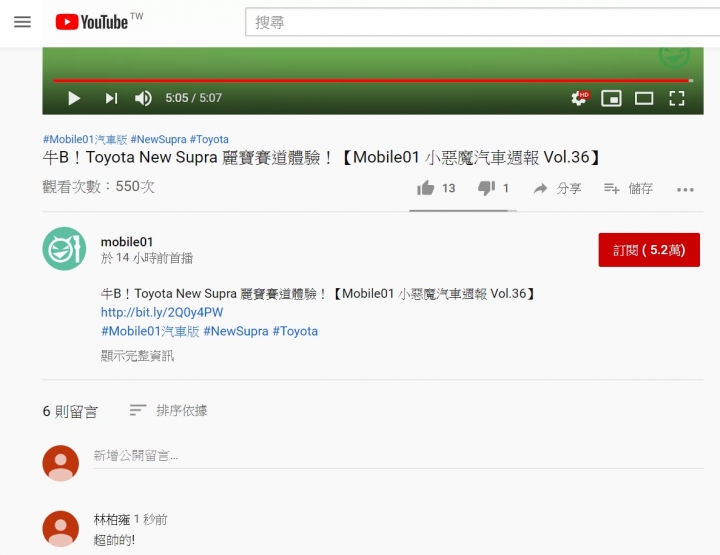Click the premiere info 於 14 小時前首播
Image resolution: width=720 pixels, height=555 pixels.
pos(147,258)
